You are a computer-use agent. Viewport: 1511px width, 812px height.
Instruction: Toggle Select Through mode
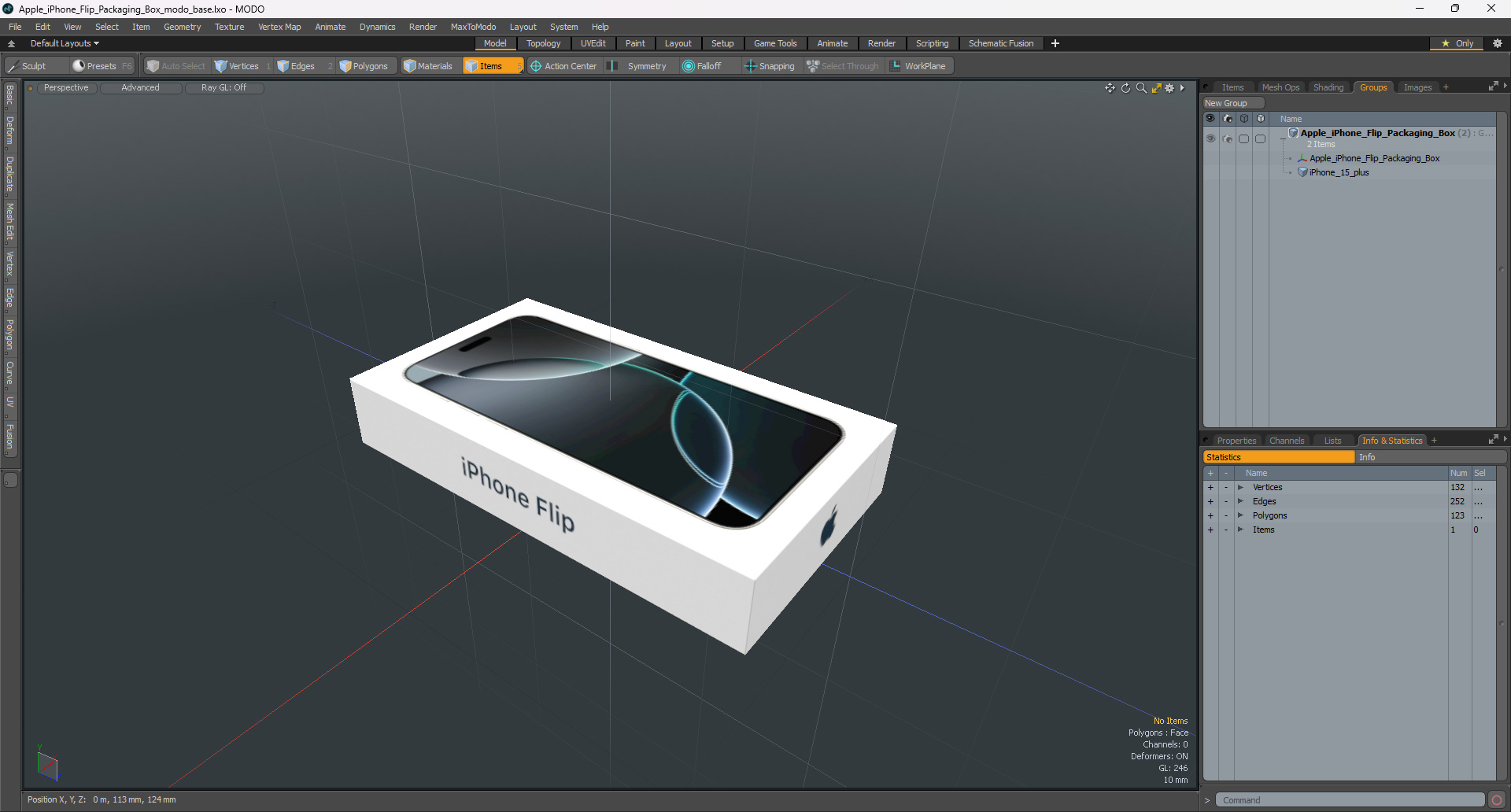click(x=843, y=66)
